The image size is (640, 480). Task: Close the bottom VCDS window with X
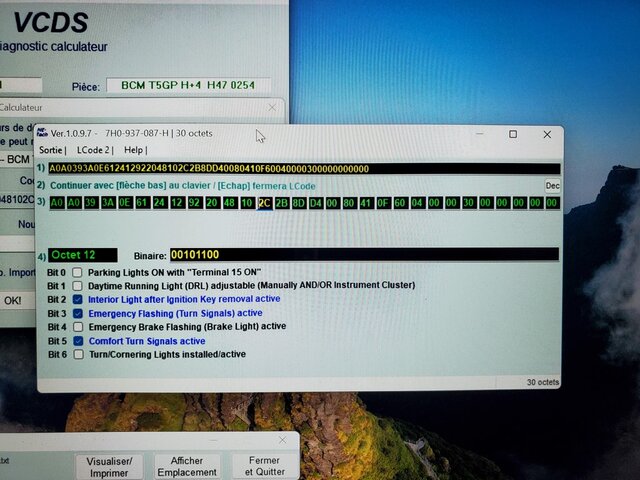pyautogui.click(x=282, y=440)
